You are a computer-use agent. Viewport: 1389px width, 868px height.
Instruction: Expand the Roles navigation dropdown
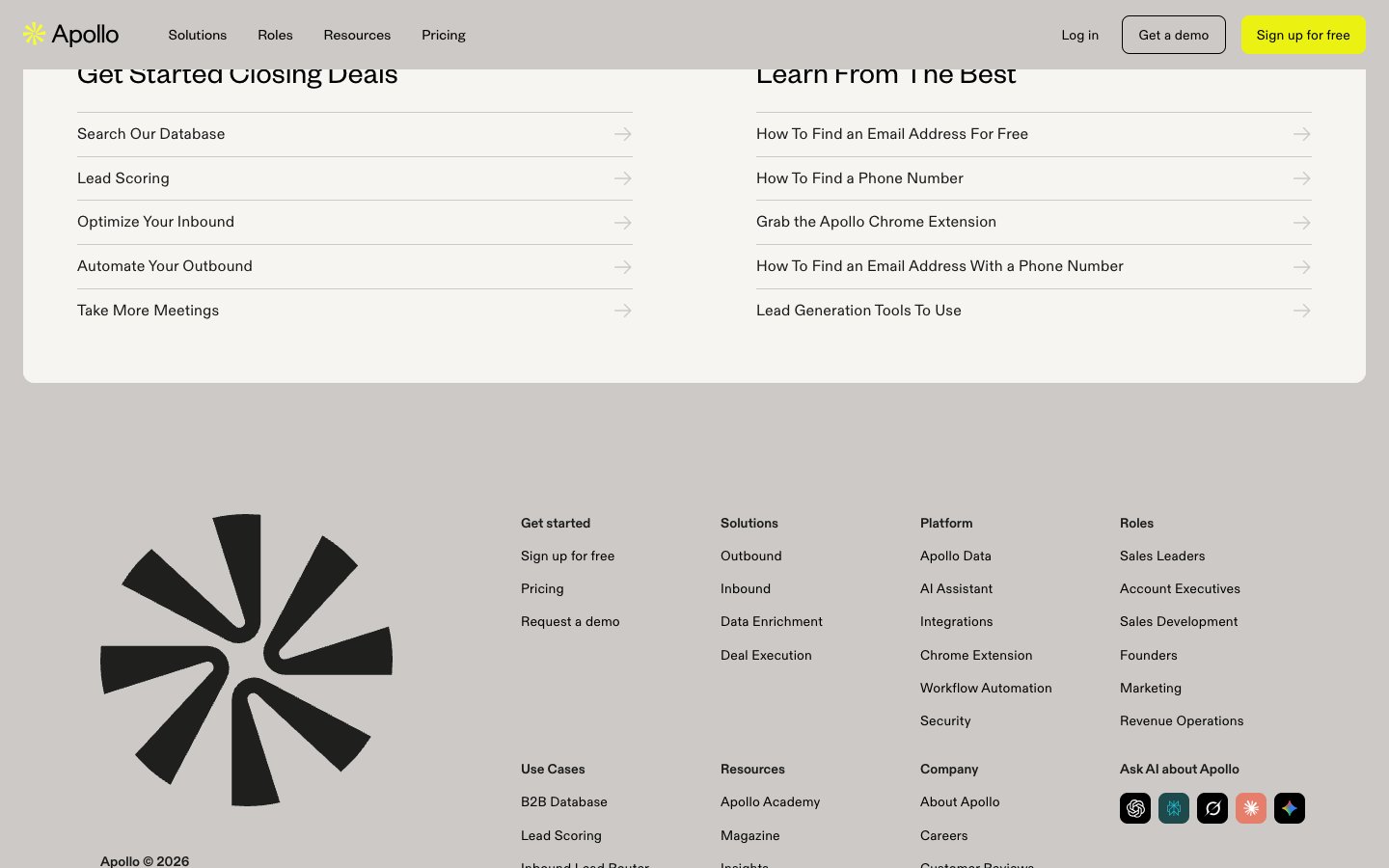click(275, 35)
